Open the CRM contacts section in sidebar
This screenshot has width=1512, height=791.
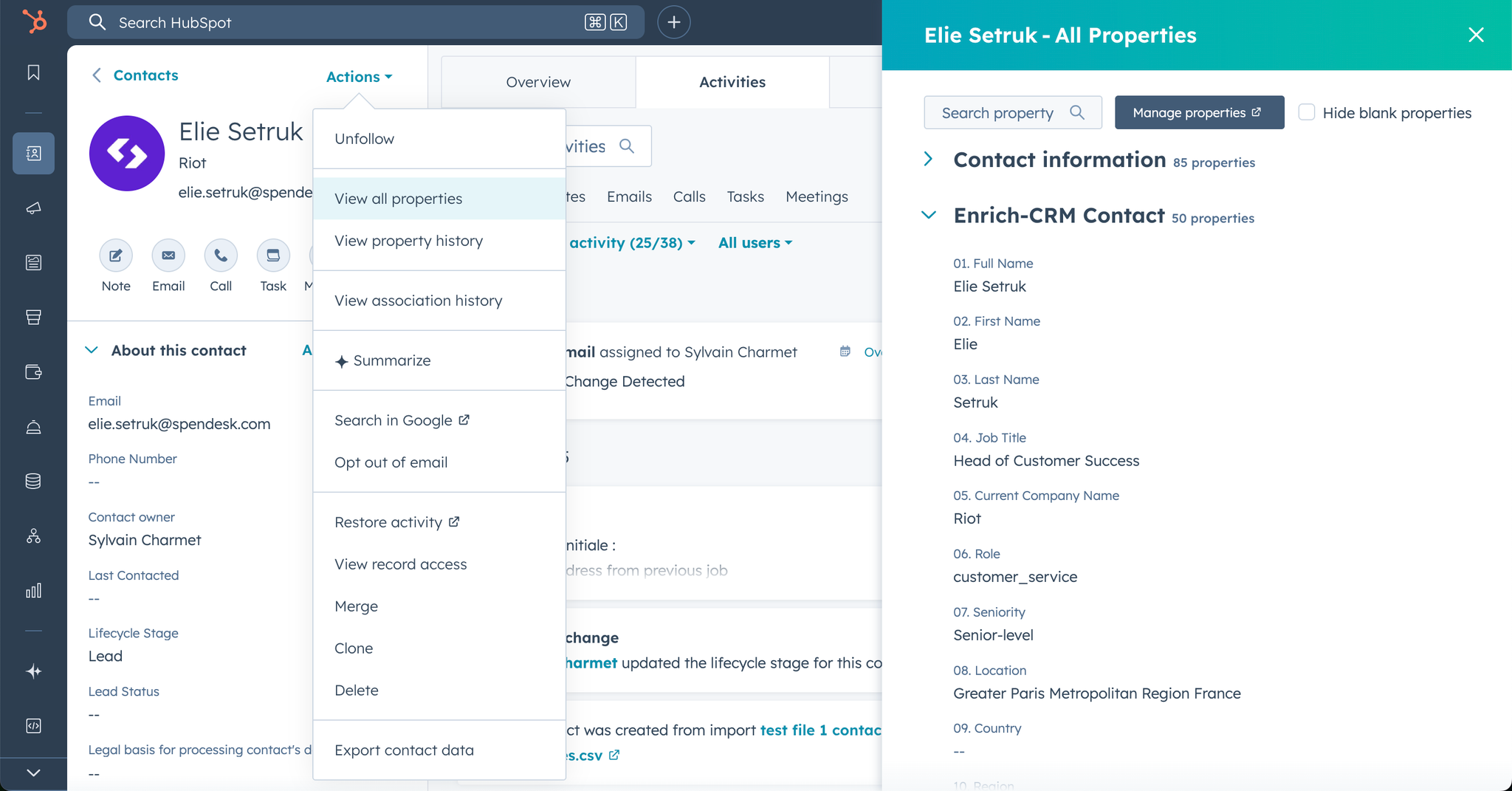[33, 154]
